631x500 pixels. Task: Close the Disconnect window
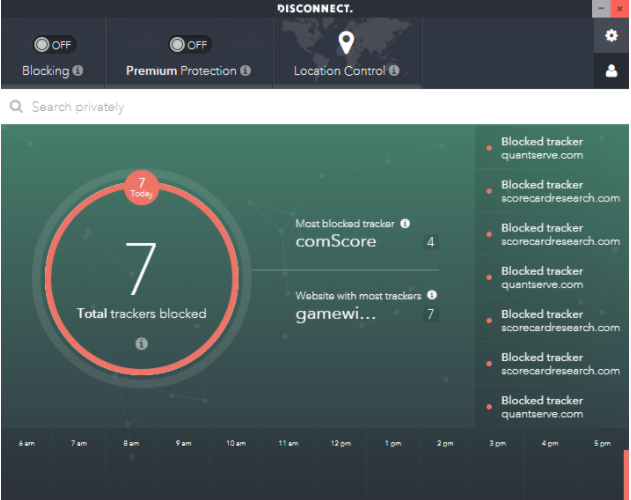pyautogui.click(x=620, y=8)
